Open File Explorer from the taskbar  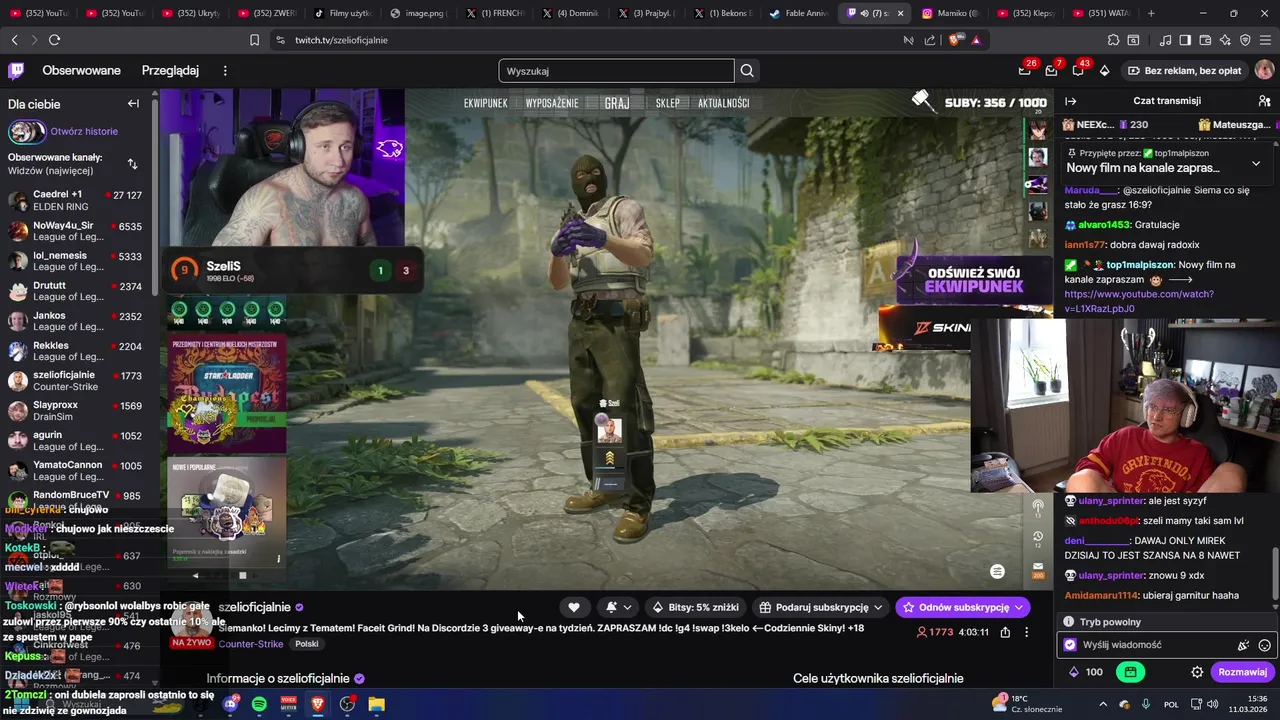[376, 704]
